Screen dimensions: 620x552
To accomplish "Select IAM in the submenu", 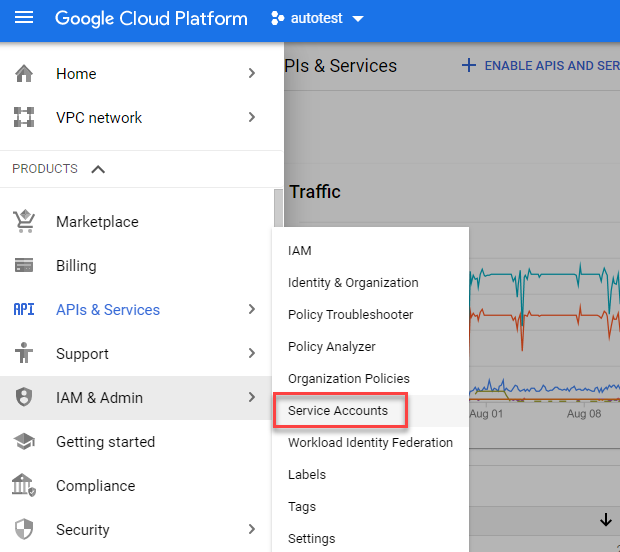I will 300,251.
